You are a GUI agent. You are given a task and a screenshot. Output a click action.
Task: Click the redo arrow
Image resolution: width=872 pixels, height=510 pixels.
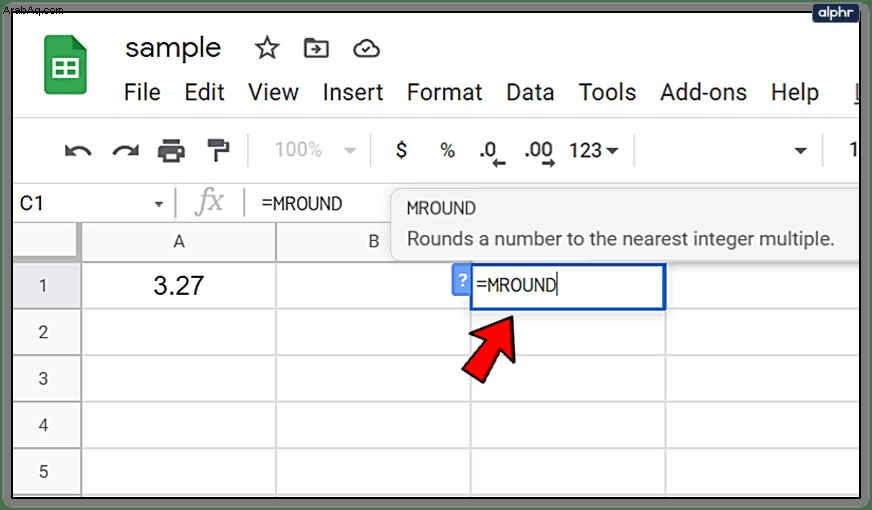[x=126, y=151]
